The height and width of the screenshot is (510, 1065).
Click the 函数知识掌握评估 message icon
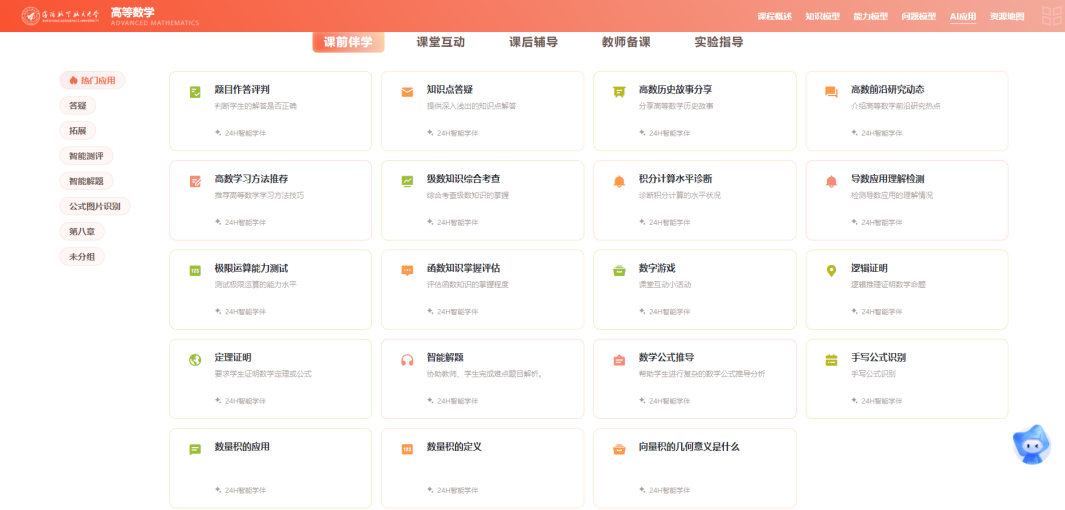407,270
